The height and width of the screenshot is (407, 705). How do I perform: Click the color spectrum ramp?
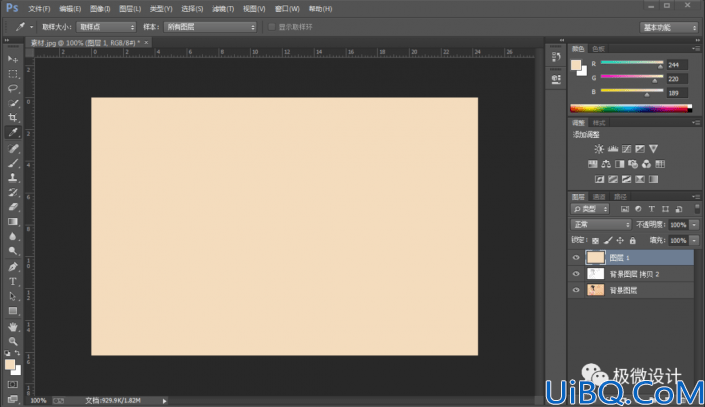631,108
